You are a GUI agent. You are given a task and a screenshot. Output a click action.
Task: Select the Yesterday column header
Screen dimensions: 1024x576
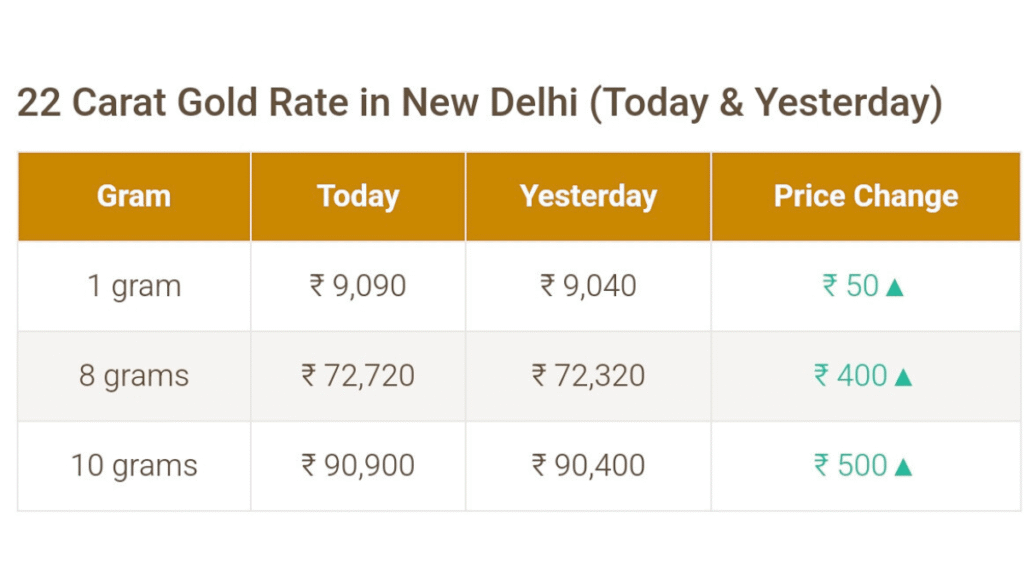pos(588,196)
